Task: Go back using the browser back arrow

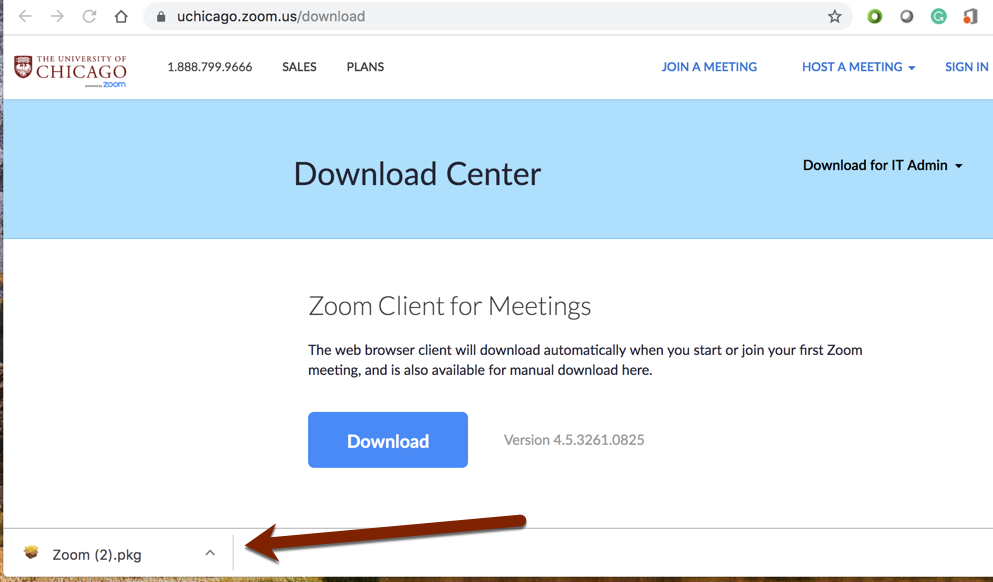Action: (25, 16)
